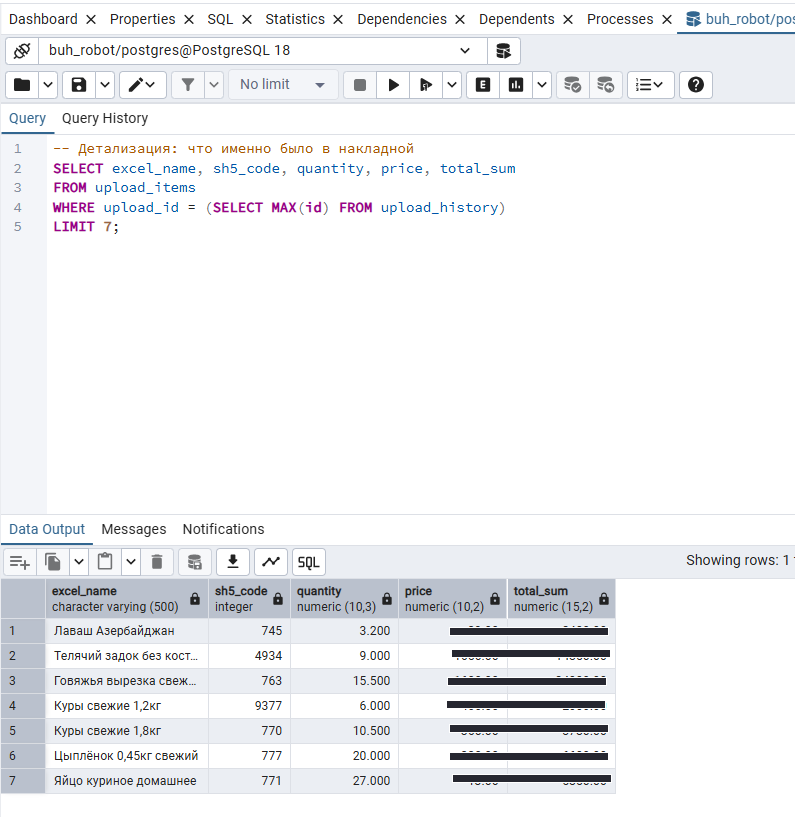Expand the Open File dropdown arrow

48,85
